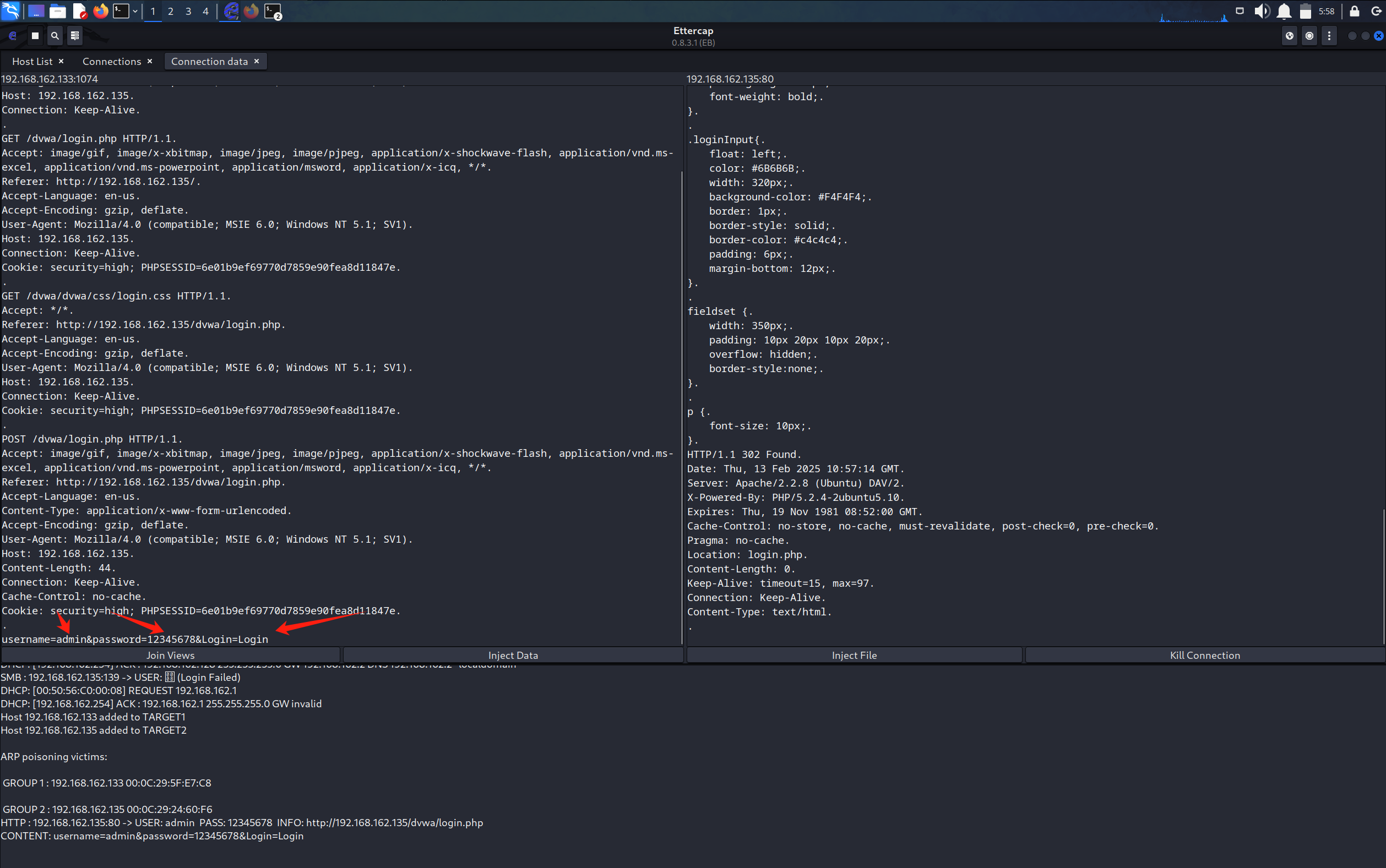Click the Inject Data button
Image resolution: width=1386 pixels, height=868 pixels.
(x=513, y=655)
